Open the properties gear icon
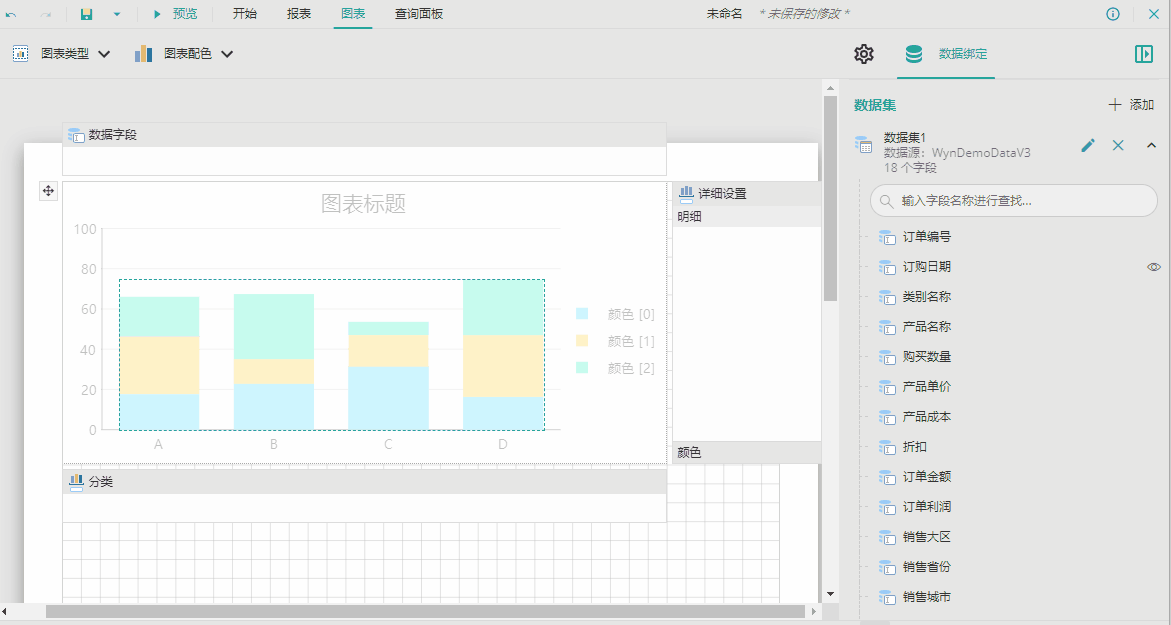 pos(864,54)
